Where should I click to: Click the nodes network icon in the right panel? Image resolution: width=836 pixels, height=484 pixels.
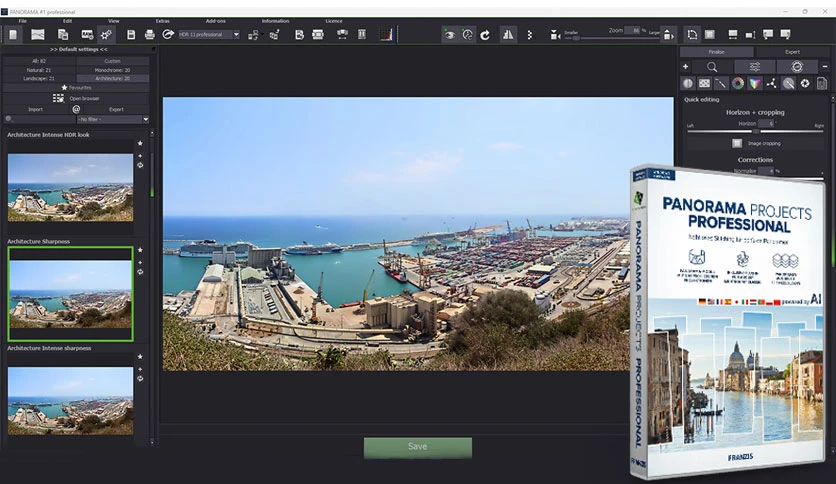[771, 83]
